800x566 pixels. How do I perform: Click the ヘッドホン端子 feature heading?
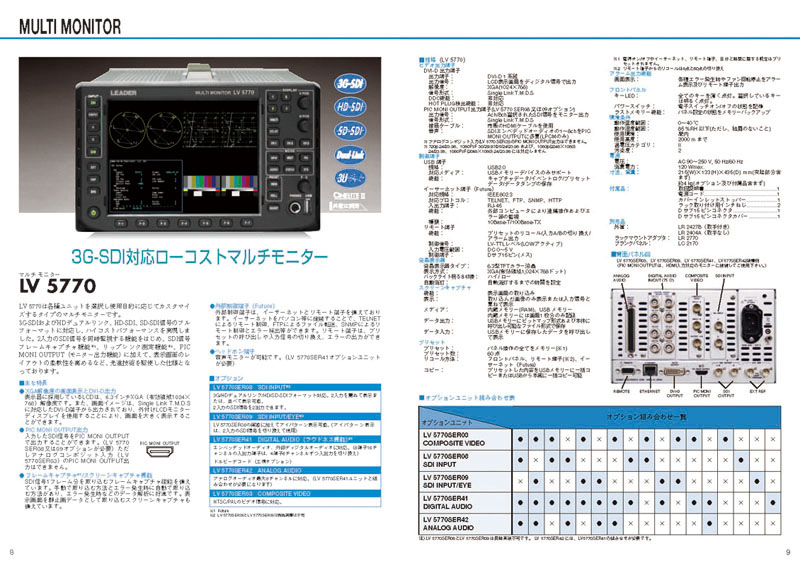tap(232, 352)
